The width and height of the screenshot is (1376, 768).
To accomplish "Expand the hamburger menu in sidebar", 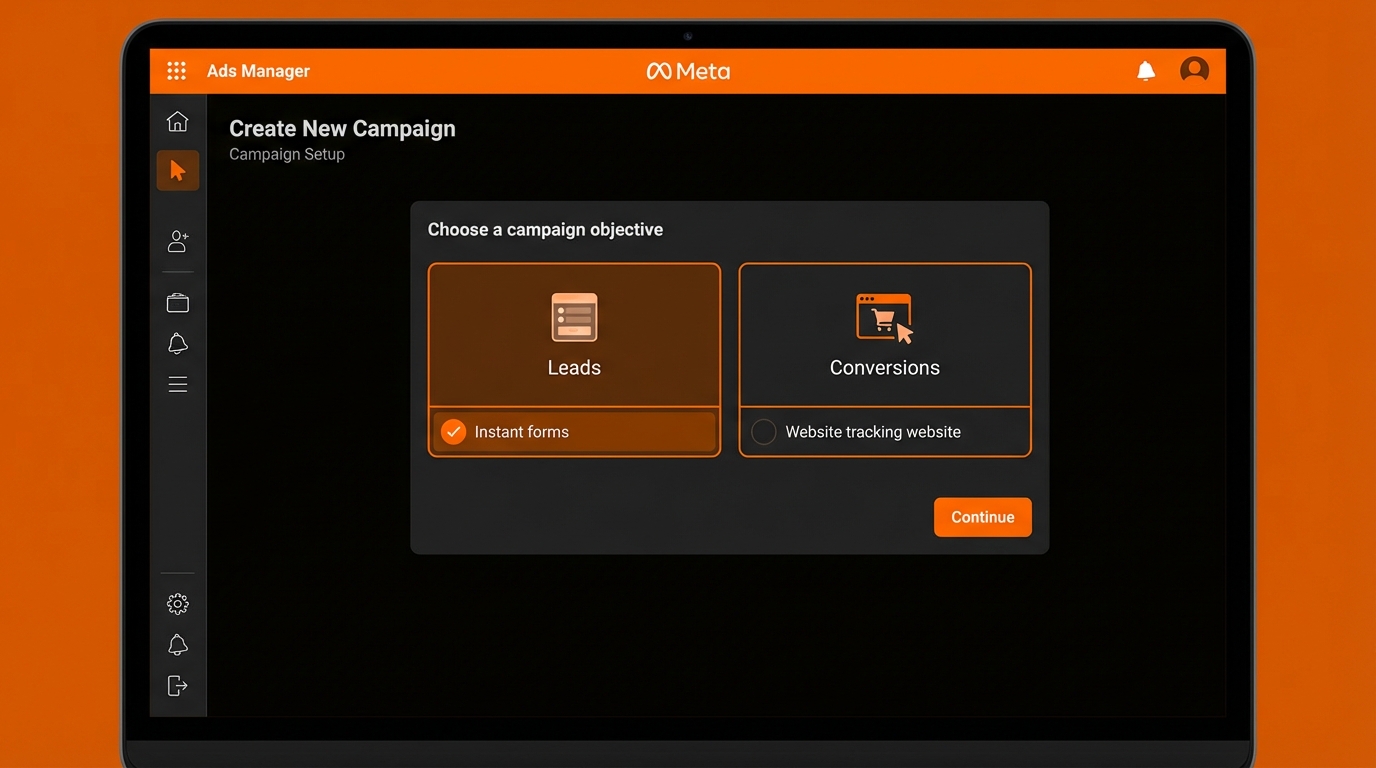I will pyautogui.click(x=178, y=385).
